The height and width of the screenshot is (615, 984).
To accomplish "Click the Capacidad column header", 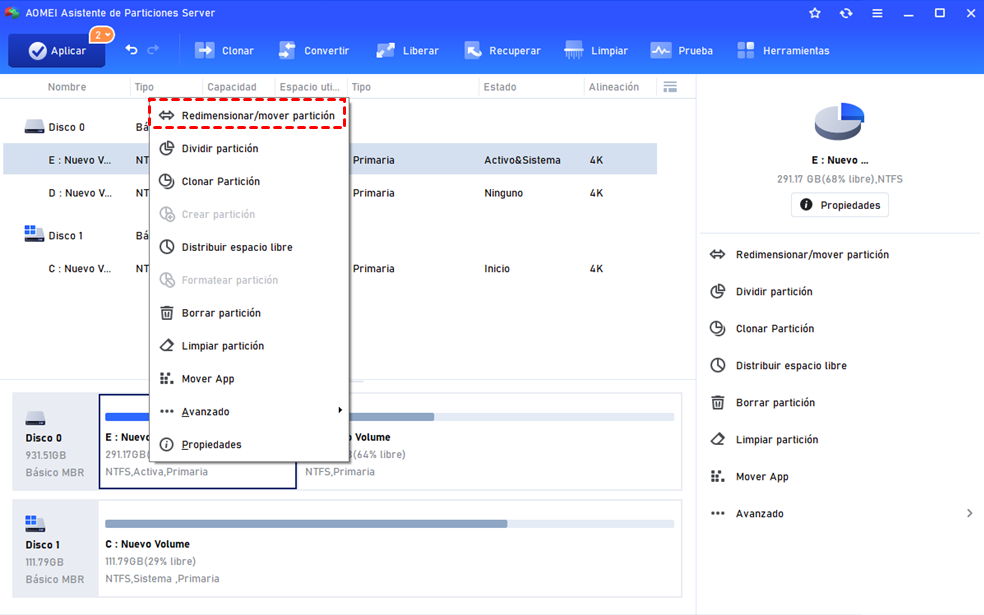I will 232,87.
